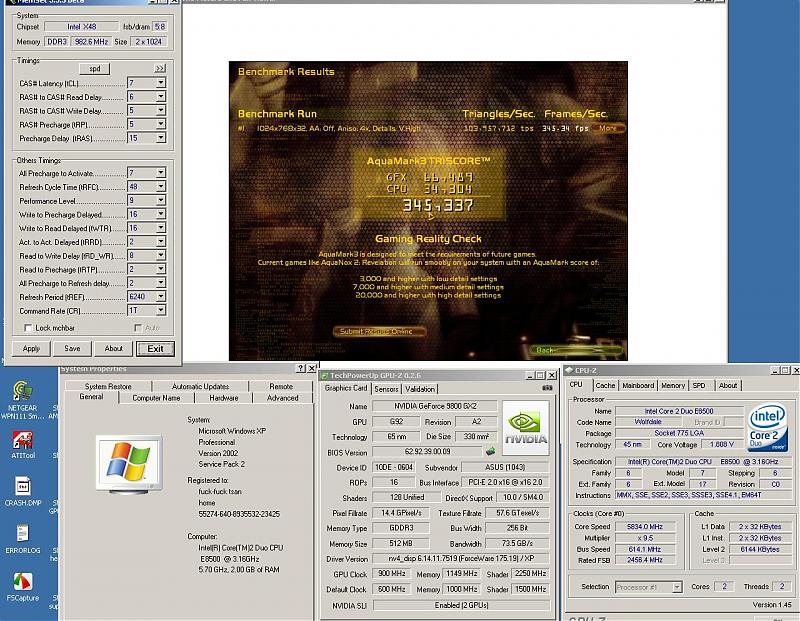Click the BIOS save chip icon in GPU-Z
Image resolution: width=800 pixels, height=621 pixels.
coord(490,452)
